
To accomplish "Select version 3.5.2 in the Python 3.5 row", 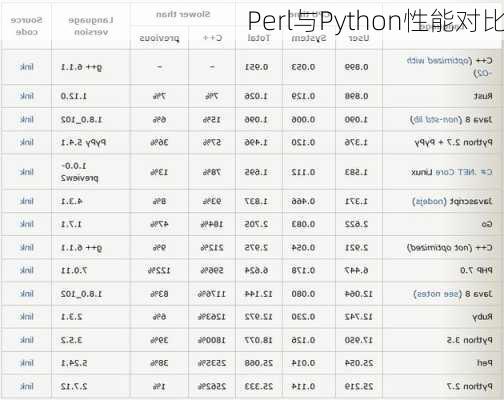I will click(71, 340).
